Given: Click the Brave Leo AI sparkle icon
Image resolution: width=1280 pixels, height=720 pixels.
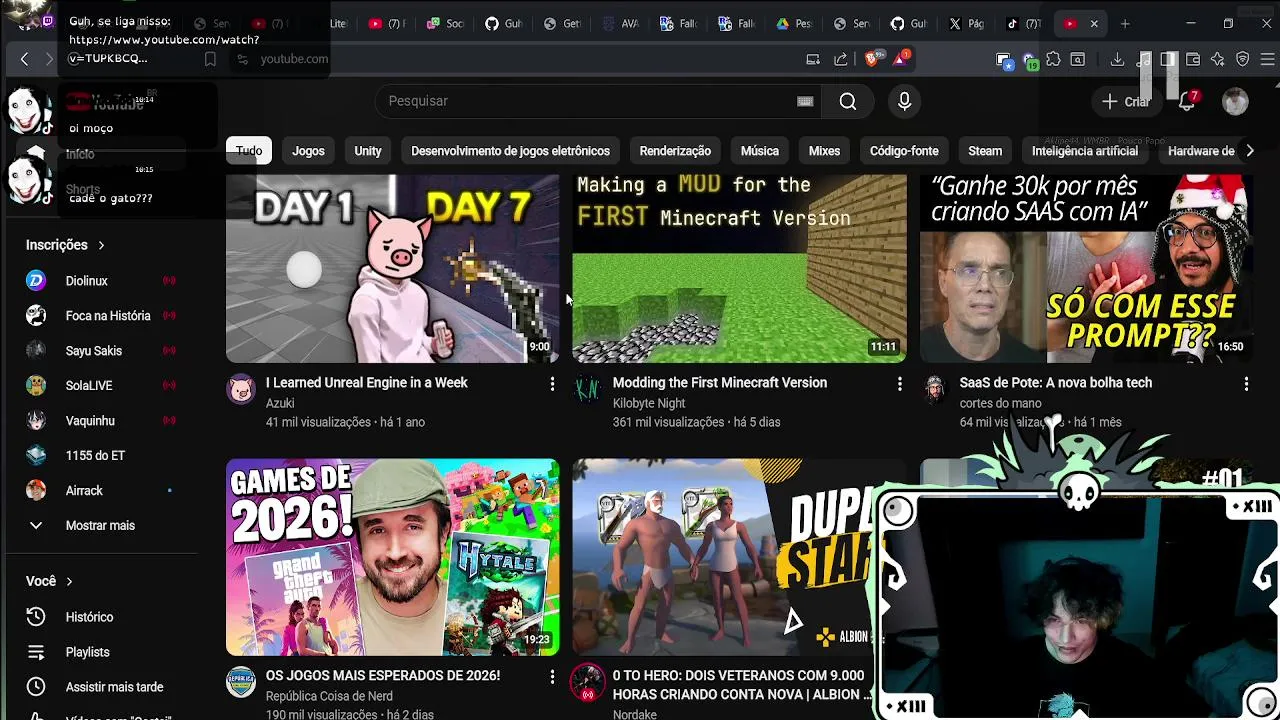Looking at the screenshot, I should [1217, 59].
